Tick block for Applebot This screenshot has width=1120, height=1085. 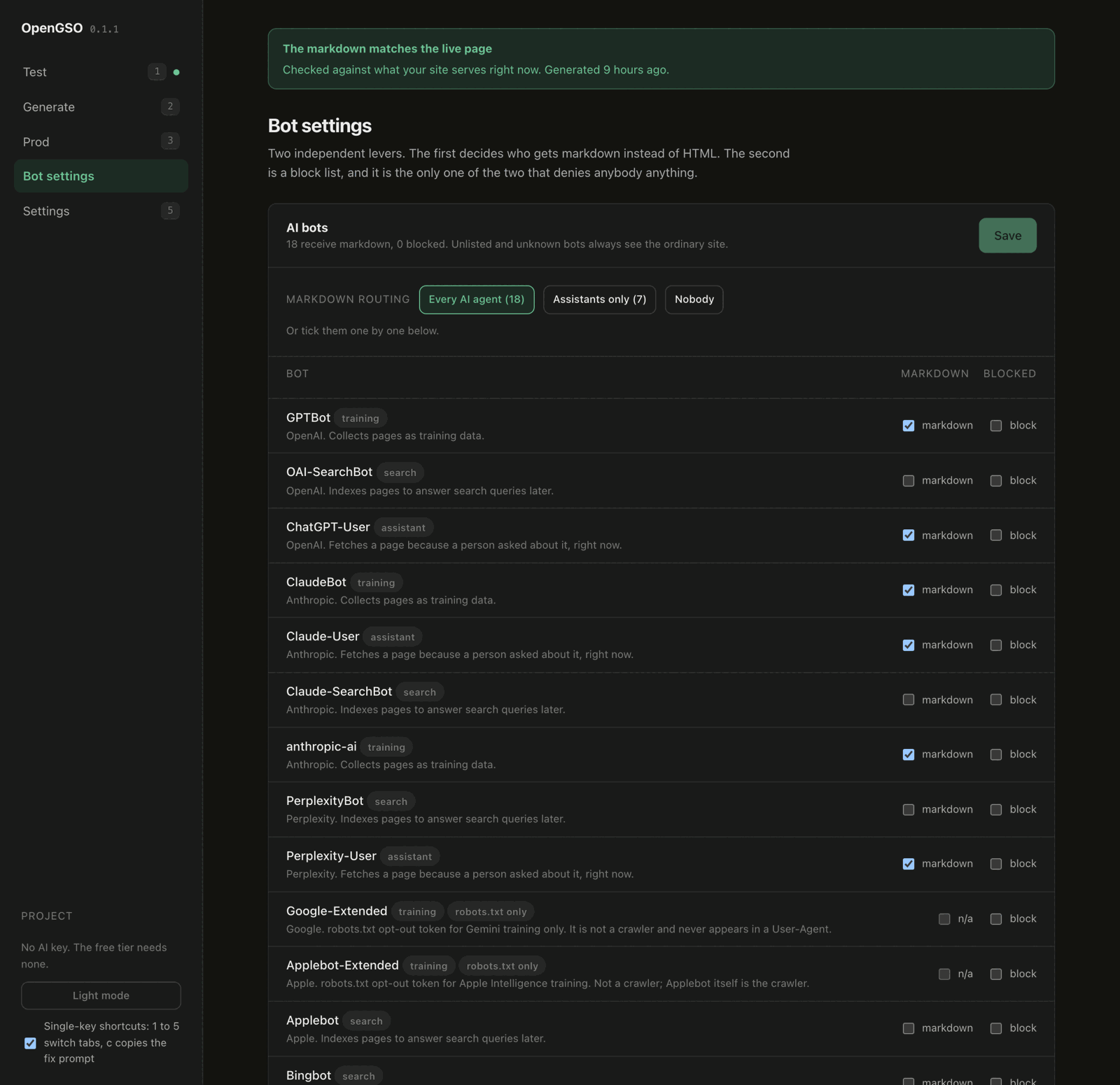tap(996, 1028)
